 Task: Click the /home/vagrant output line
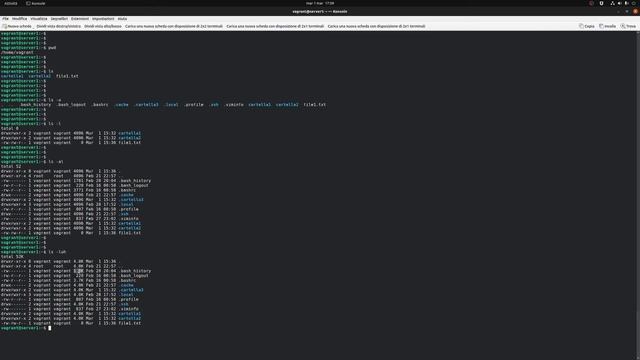[x=17, y=52]
